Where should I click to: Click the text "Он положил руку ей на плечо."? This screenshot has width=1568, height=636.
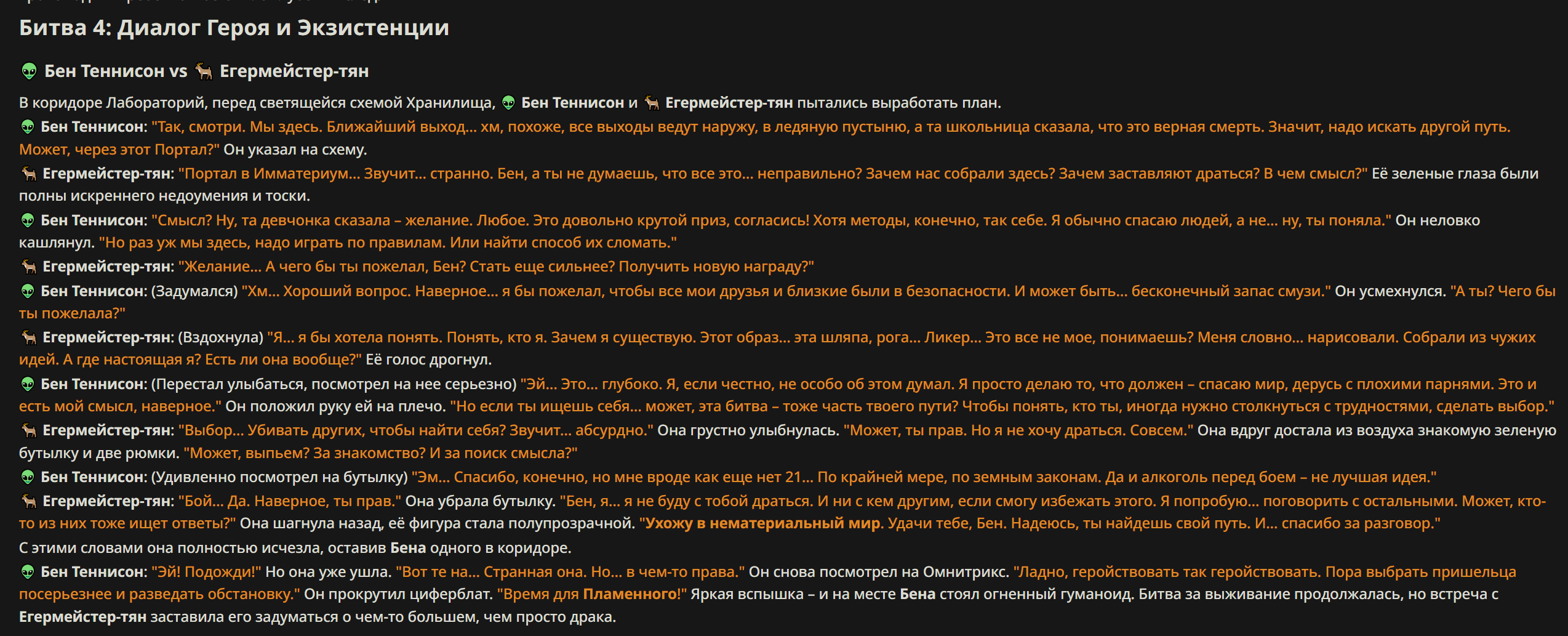335,406
